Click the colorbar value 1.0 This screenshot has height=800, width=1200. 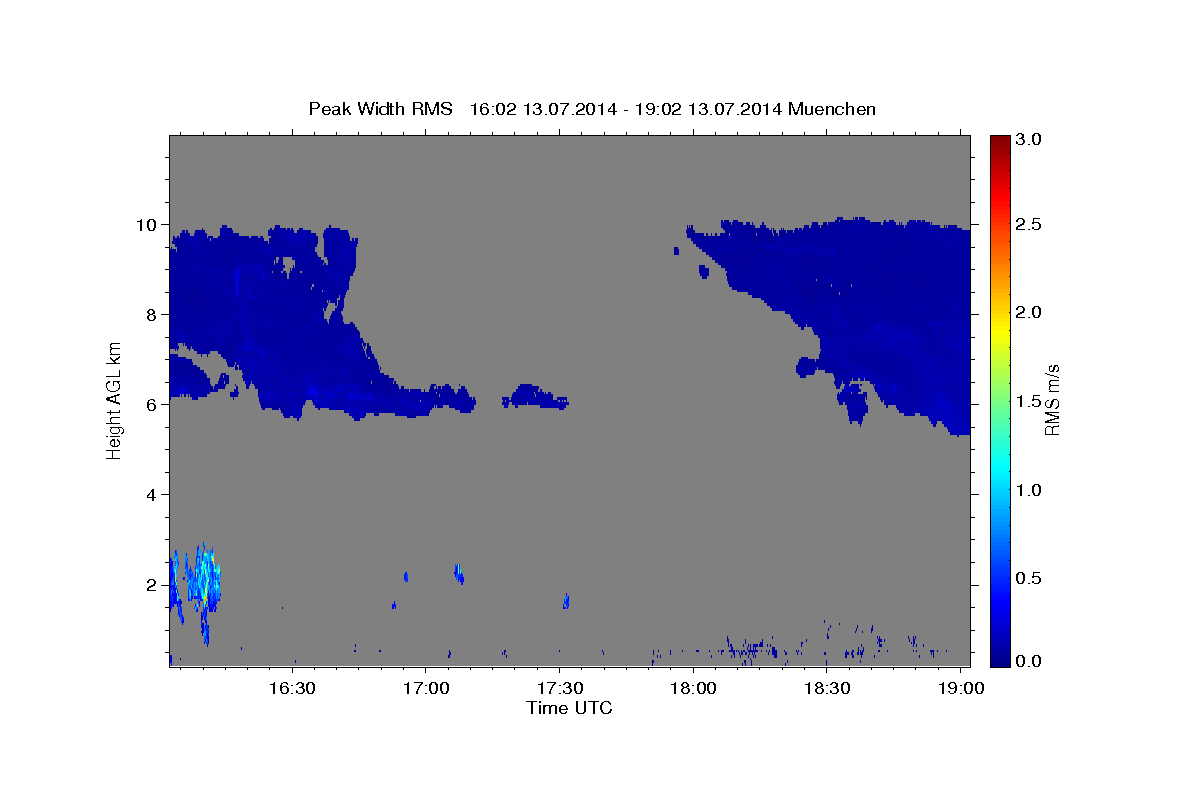tap(1029, 490)
